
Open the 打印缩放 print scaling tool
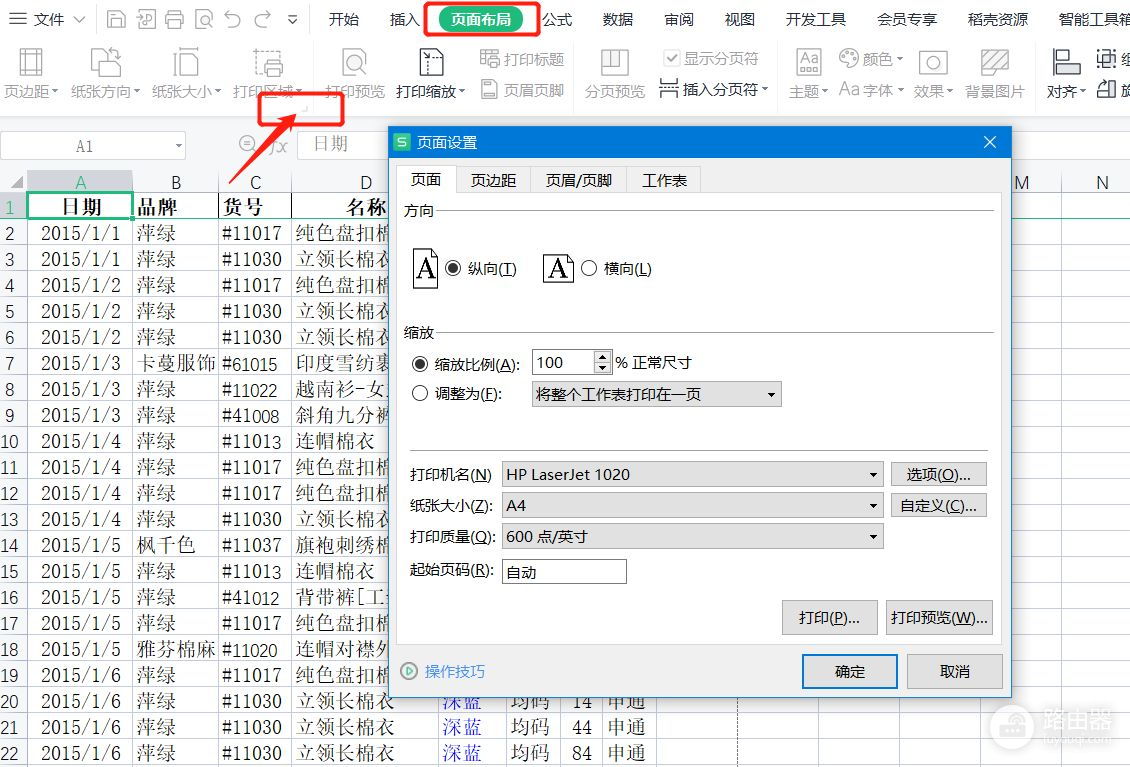click(431, 64)
